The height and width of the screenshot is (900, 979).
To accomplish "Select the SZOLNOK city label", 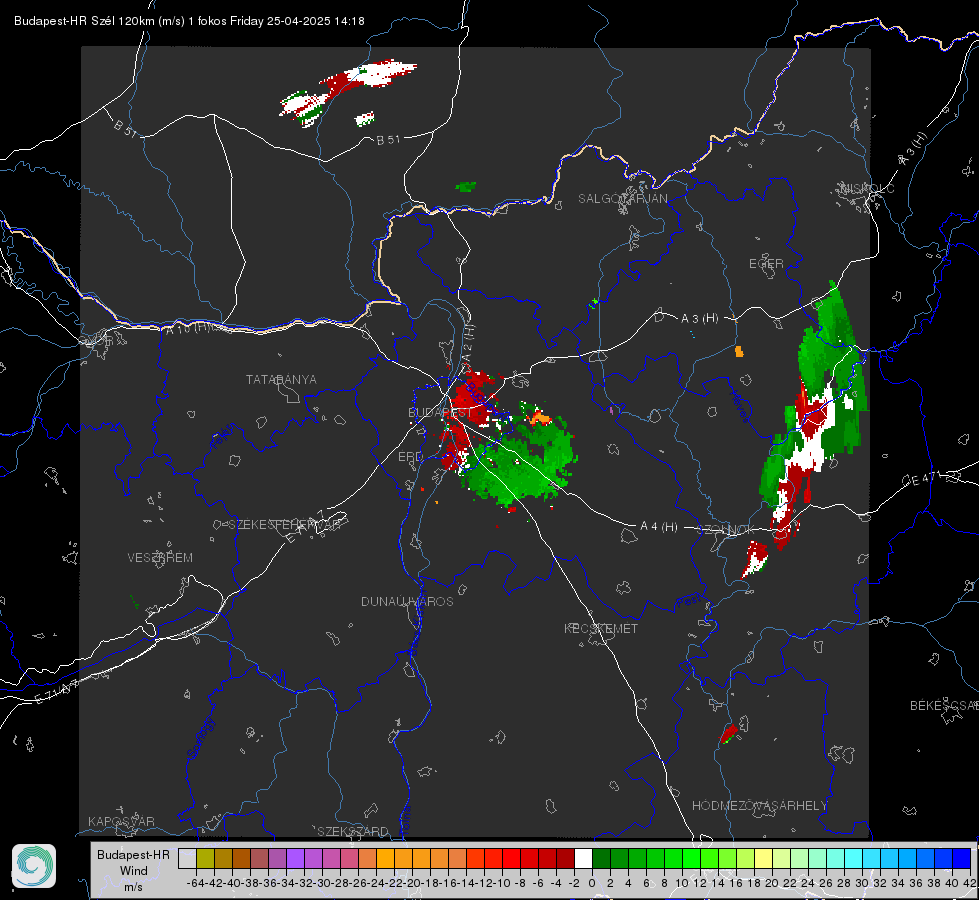I will click(x=726, y=530).
